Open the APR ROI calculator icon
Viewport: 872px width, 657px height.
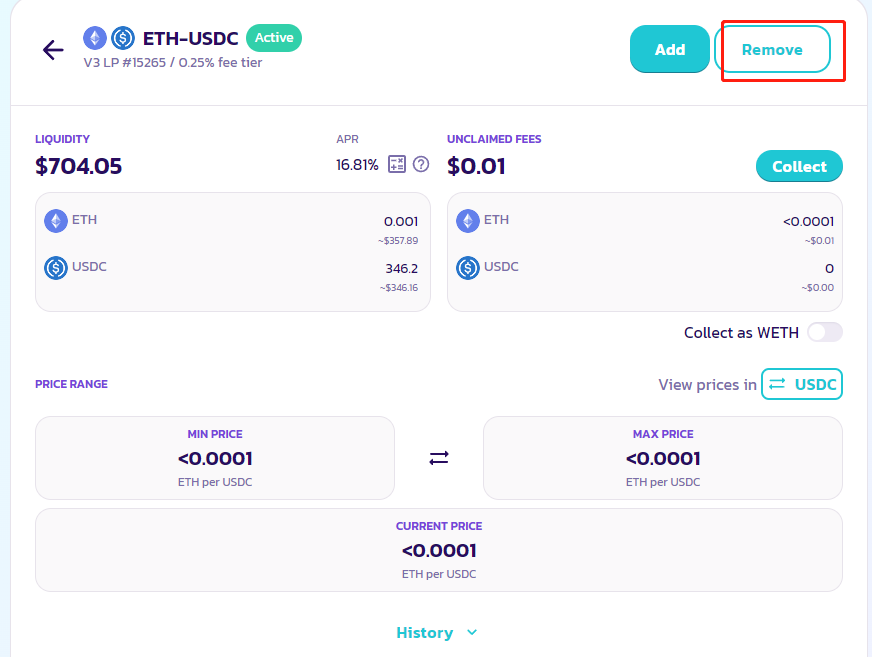[x=397, y=165]
